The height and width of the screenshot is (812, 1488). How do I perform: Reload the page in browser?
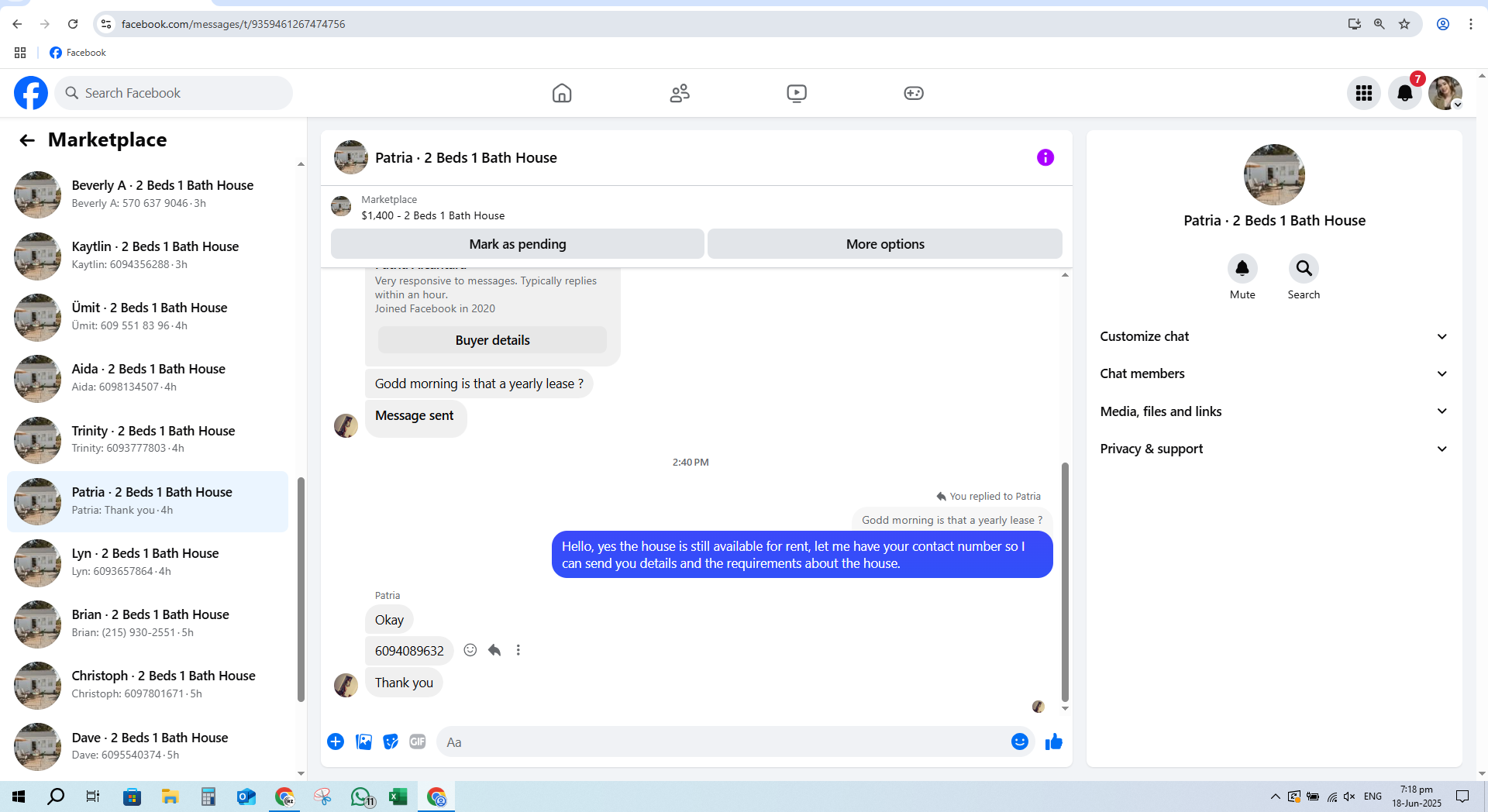[73, 24]
